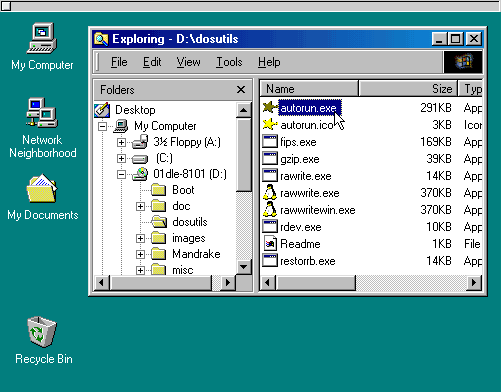Sort files by the Size column header
Image resolution: width=501 pixels, height=392 pixels.
tap(408, 89)
